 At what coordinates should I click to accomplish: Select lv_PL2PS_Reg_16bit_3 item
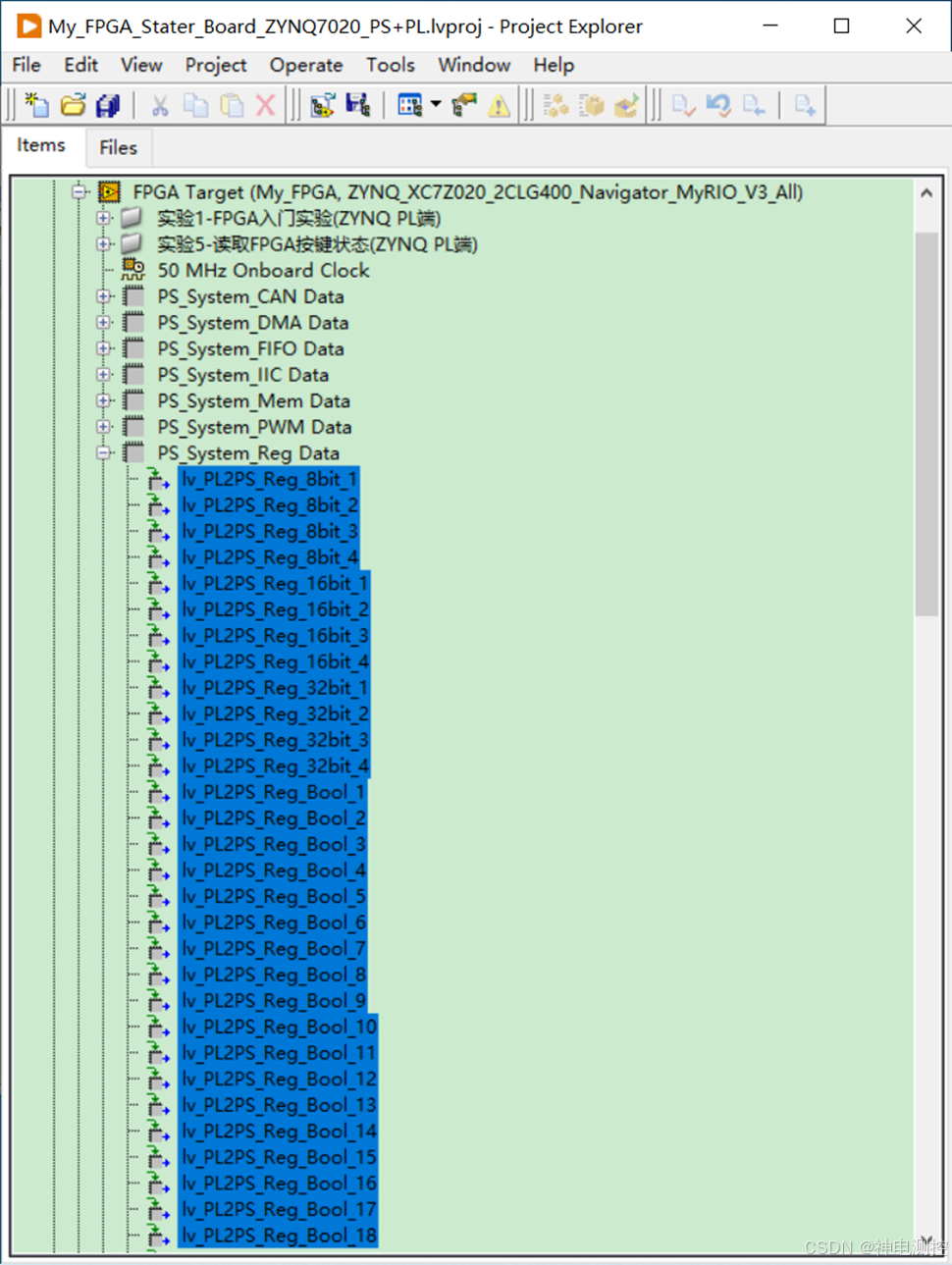point(274,636)
